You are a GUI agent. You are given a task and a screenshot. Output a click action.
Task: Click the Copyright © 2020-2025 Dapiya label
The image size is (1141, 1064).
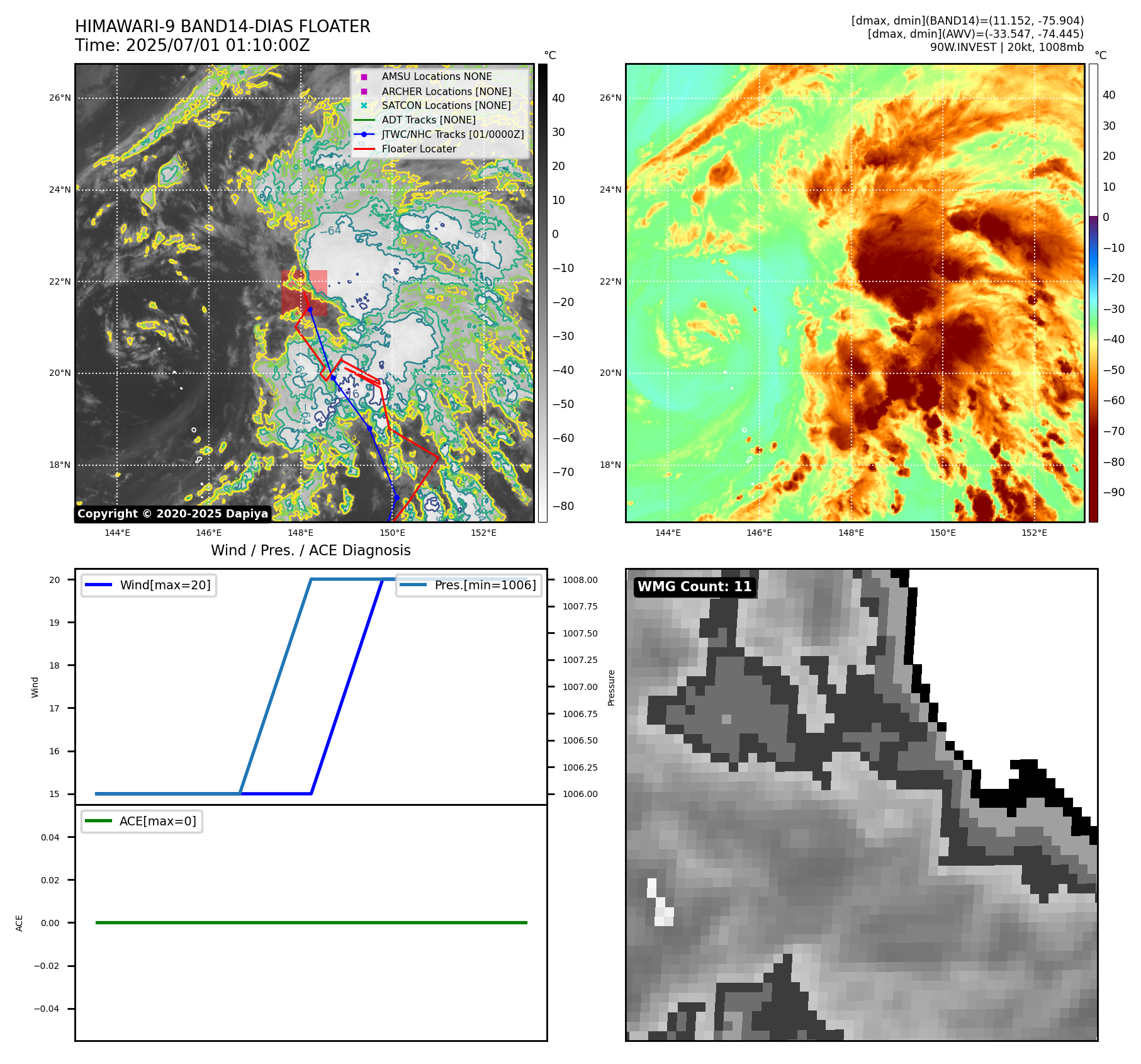(173, 514)
